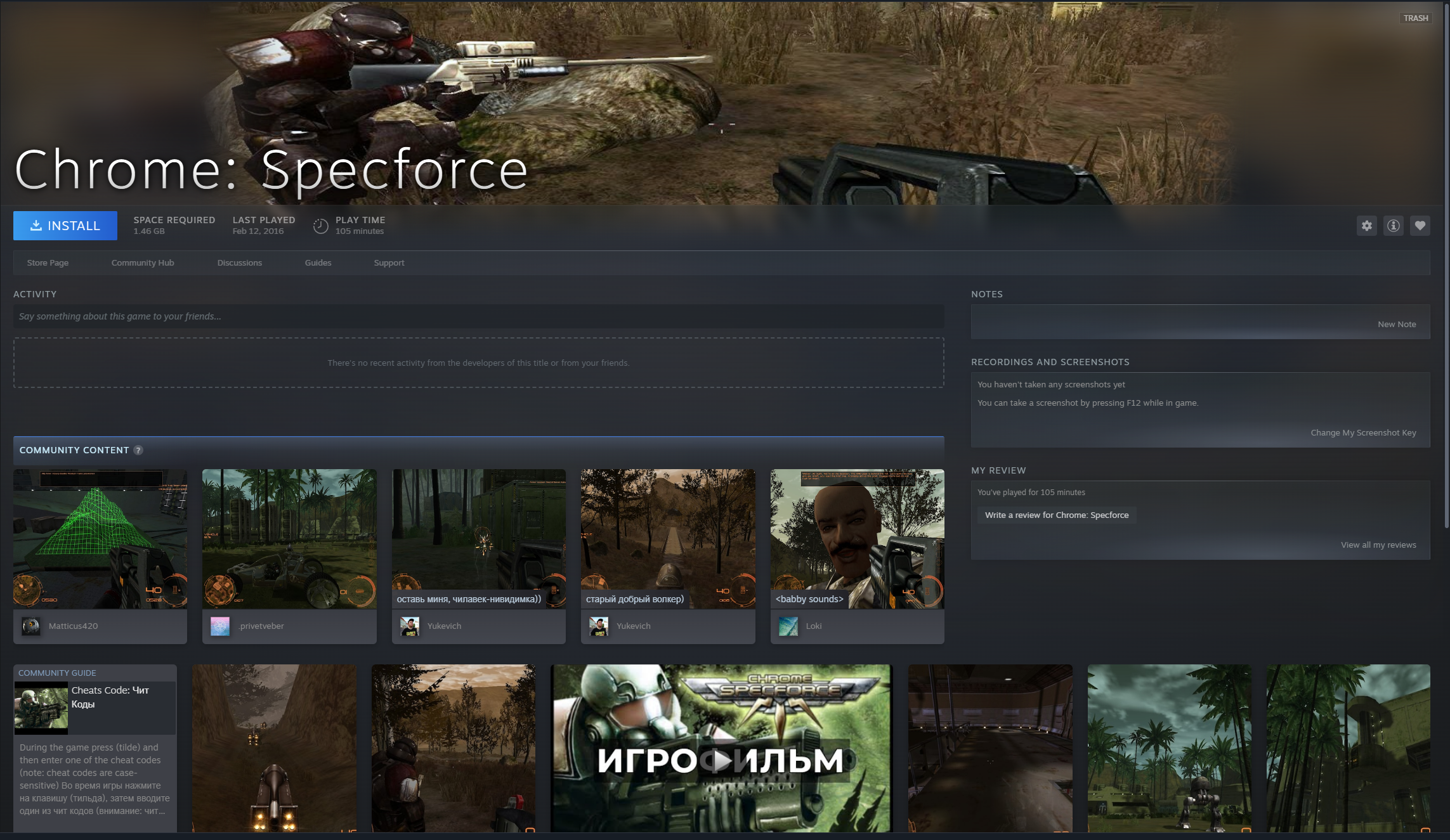Open the game info icon
Image resolution: width=1450 pixels, height=840 pixels.
coord(1393,226)
